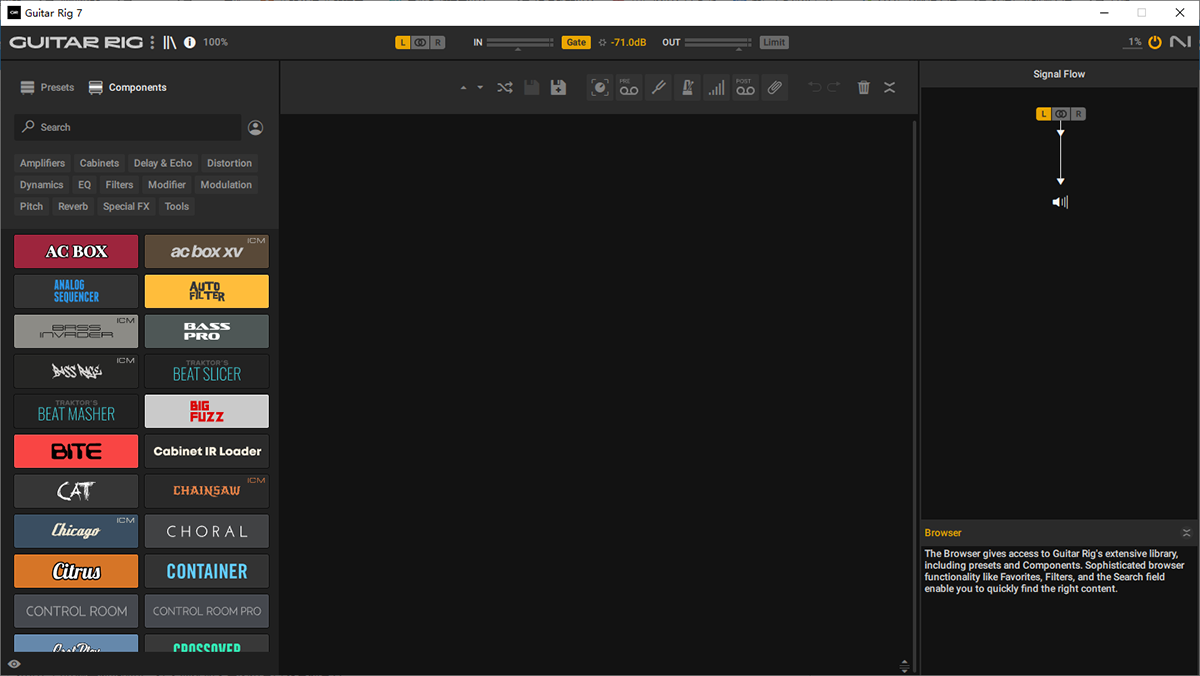Select the Components tab

tap(127, 87)
